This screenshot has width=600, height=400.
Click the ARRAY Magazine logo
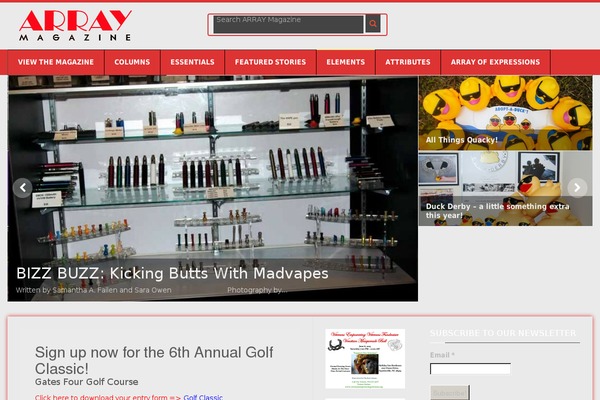(75, 25)
